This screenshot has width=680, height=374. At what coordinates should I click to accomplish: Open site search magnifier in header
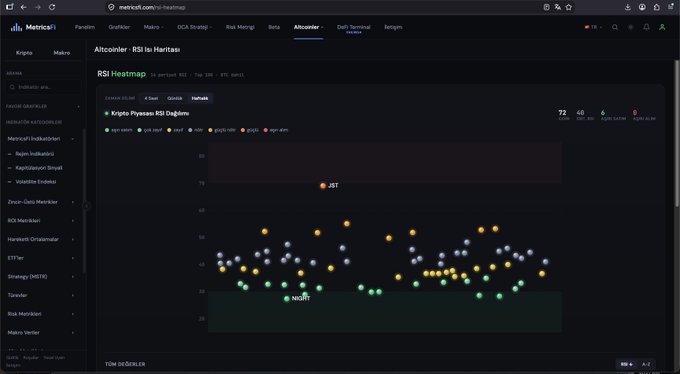615,27
